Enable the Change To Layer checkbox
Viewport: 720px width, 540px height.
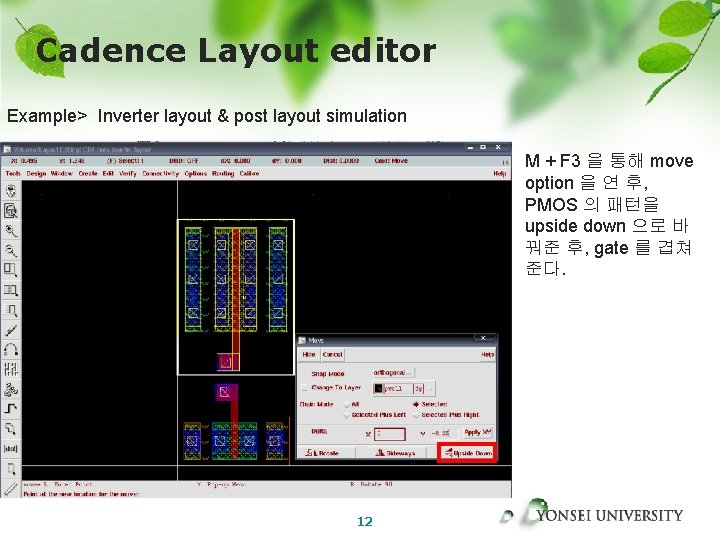[x=304, y=388]
